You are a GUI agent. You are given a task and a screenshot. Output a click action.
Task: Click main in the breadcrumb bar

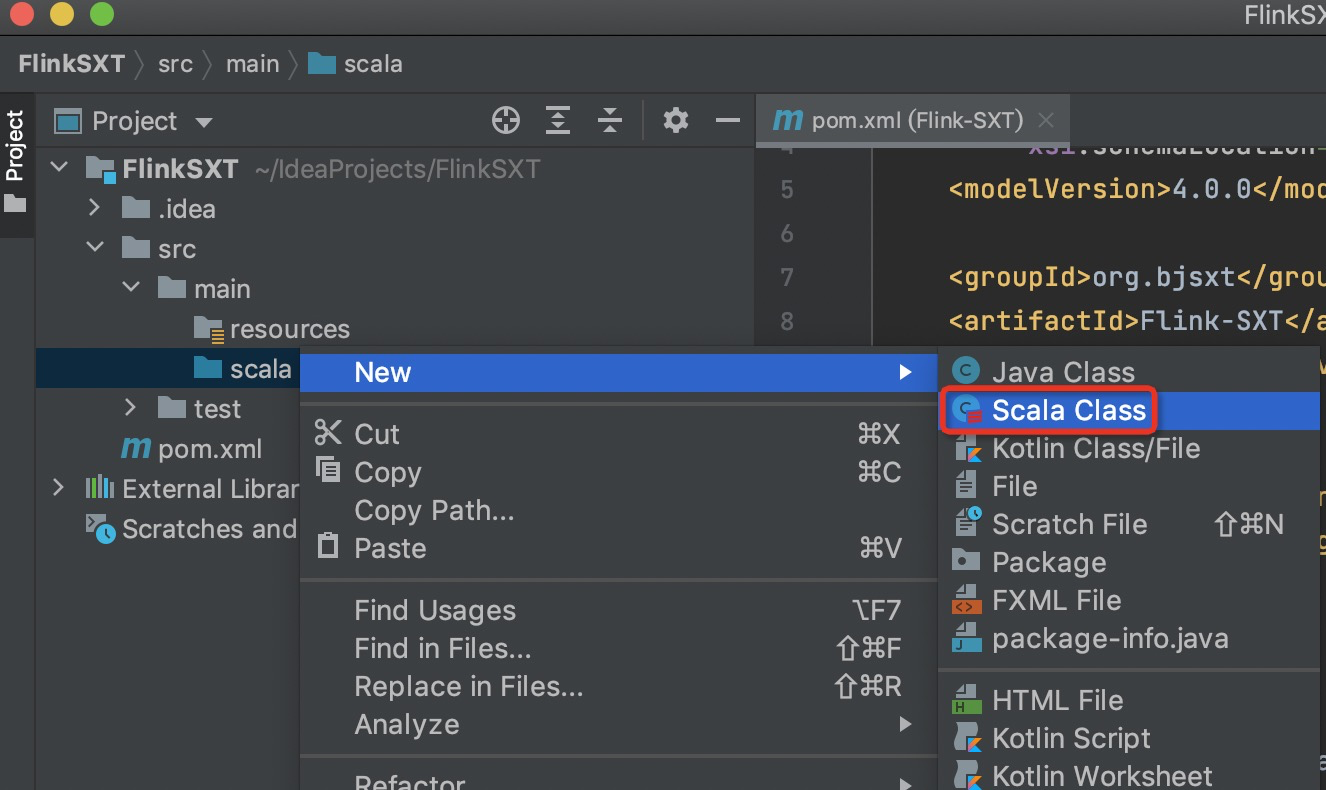[252, 64]
